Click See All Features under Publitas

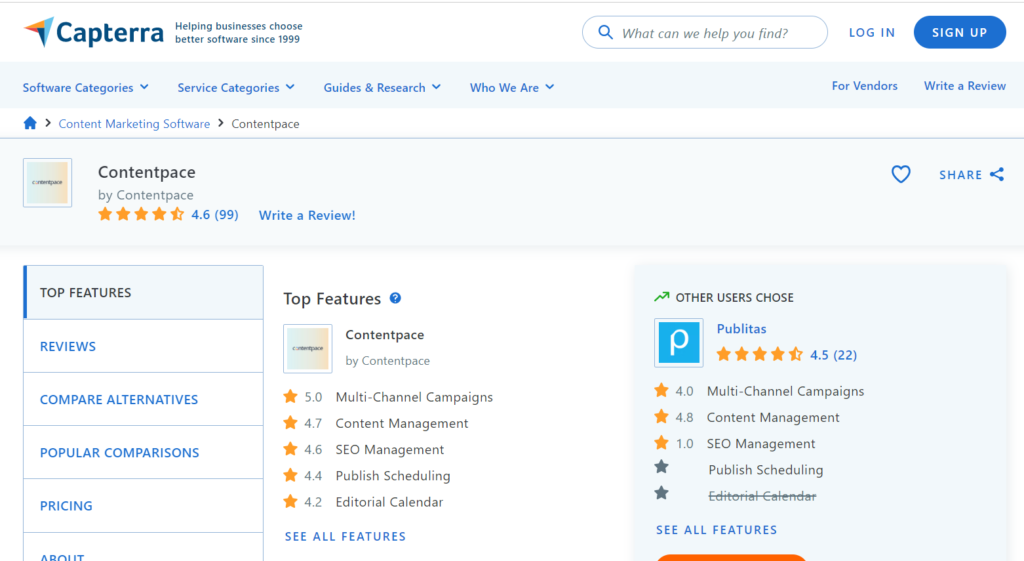(x=716, y=530)
